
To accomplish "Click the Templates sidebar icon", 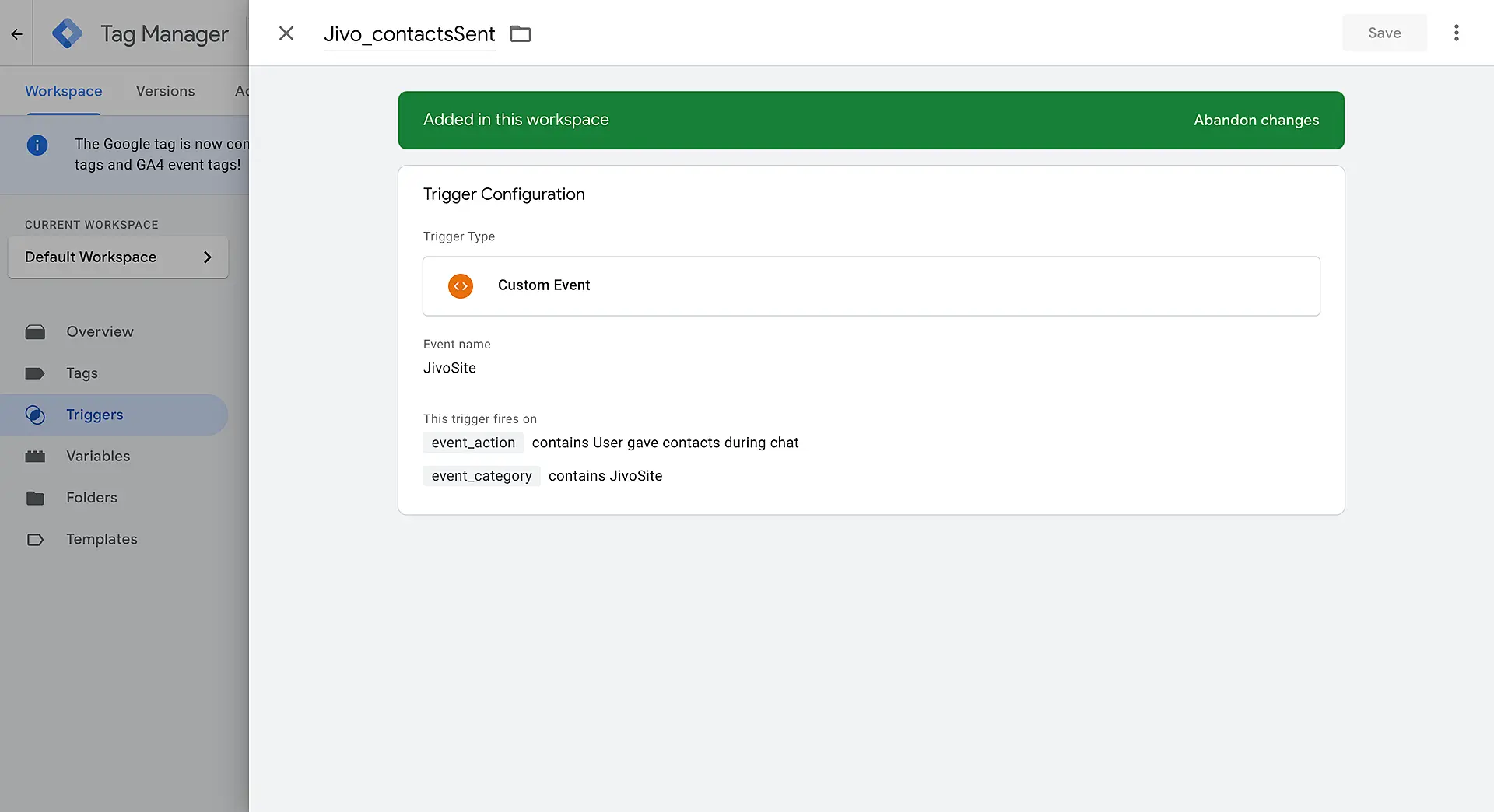I will coord(35,540).
